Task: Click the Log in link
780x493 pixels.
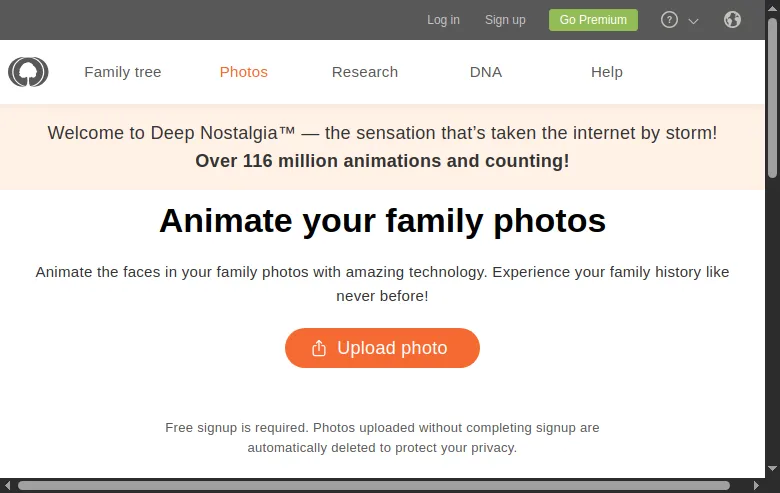Action: click(443, 20)
